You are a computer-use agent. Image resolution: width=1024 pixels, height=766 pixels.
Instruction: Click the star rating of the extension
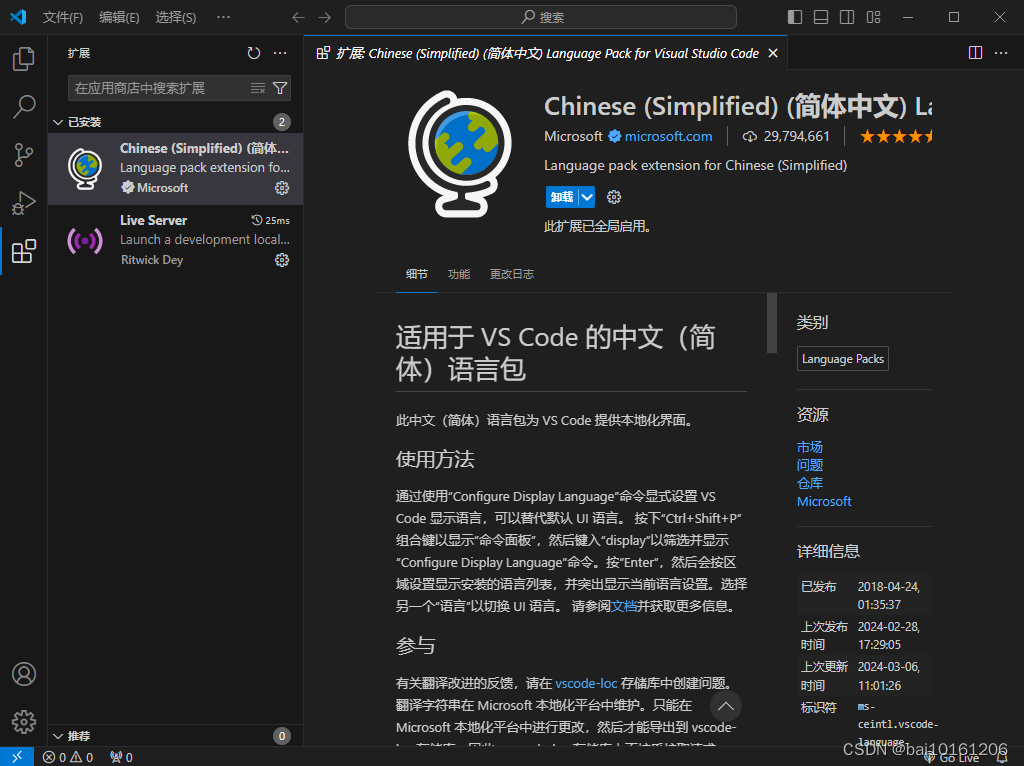coord(895,136)
